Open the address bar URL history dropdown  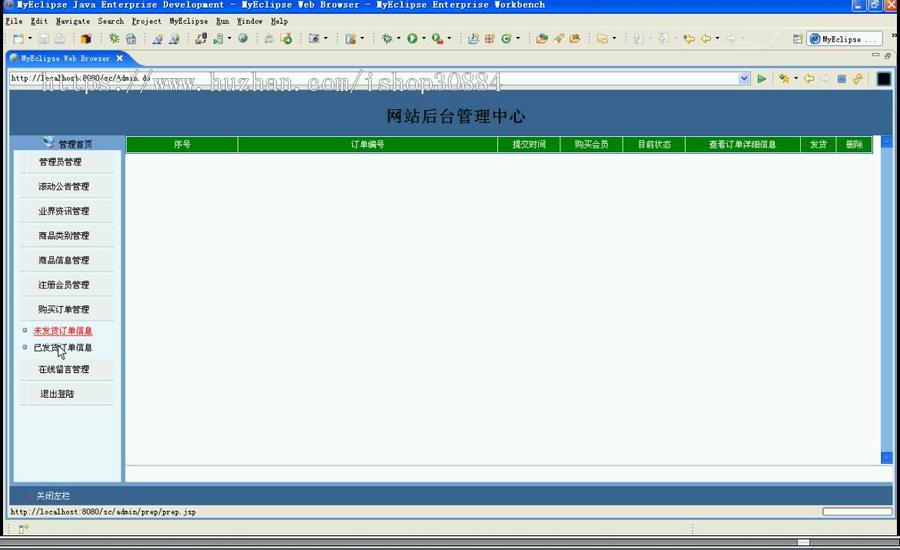pyautogui.click(x=744, y=78)
